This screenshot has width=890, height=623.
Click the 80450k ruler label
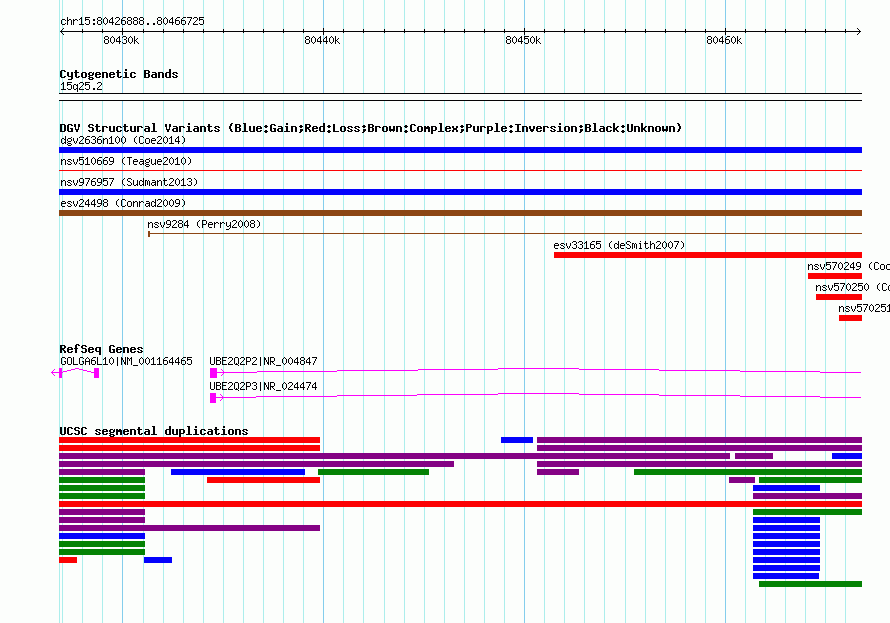point(523,40)
